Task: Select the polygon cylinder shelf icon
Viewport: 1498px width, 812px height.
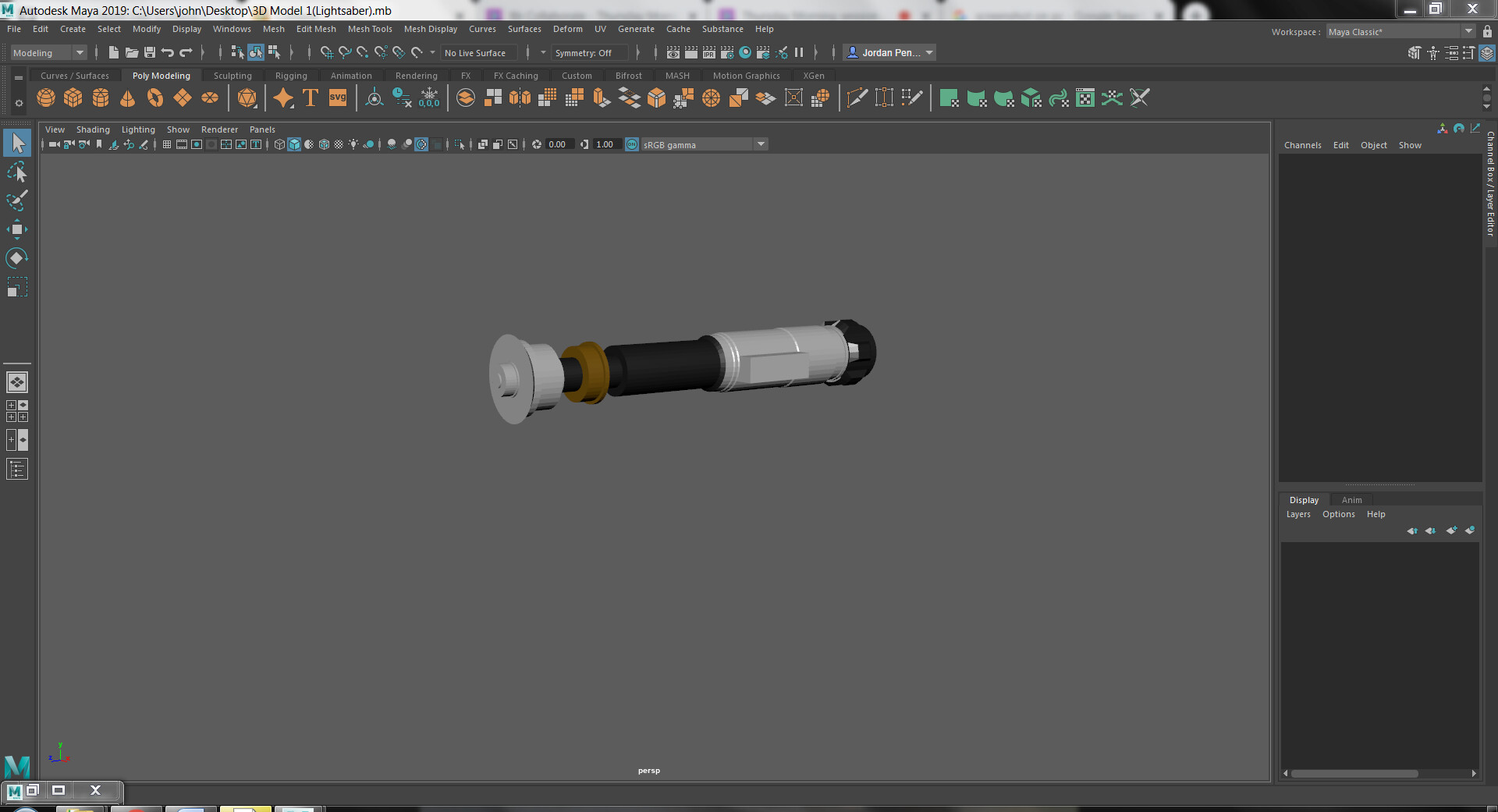Action: pos(100,98)
